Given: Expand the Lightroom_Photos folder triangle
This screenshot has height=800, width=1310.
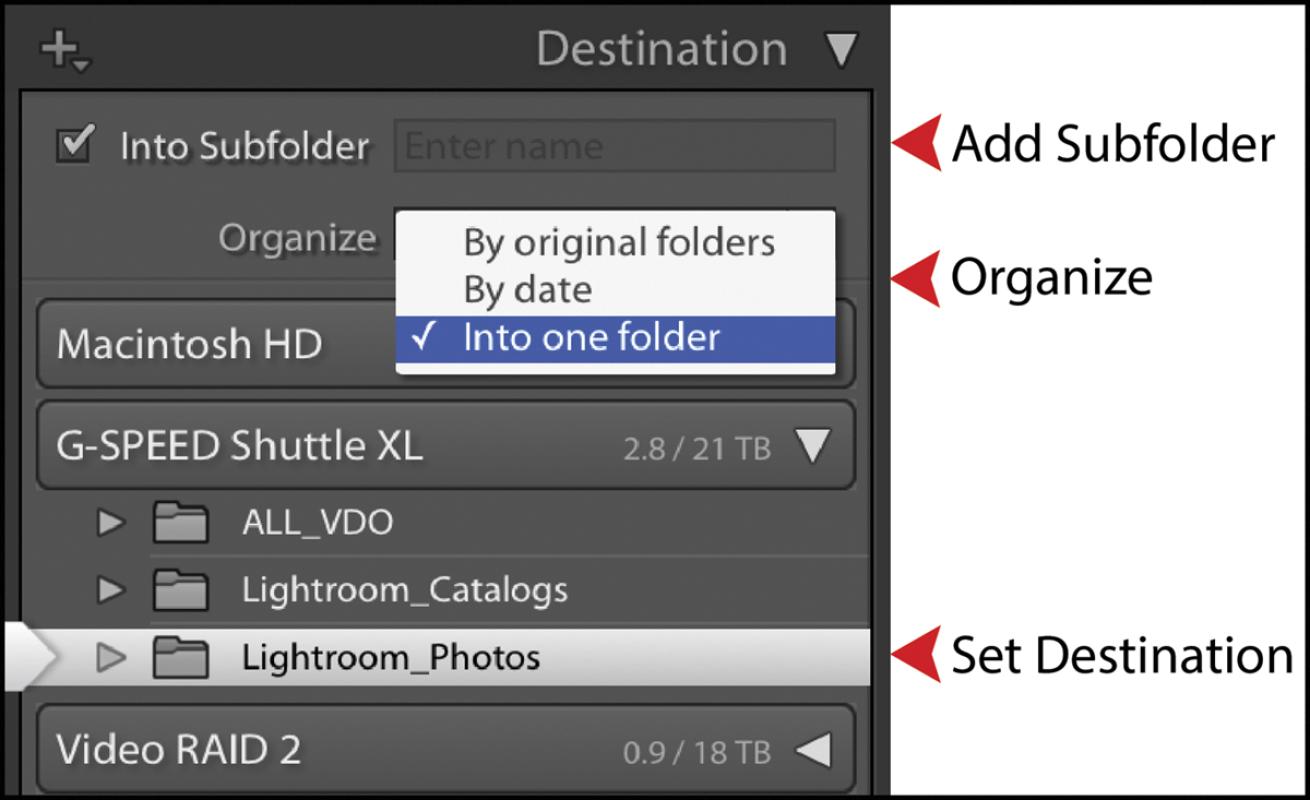Looking at the screenshot, I should pos(110,657).
